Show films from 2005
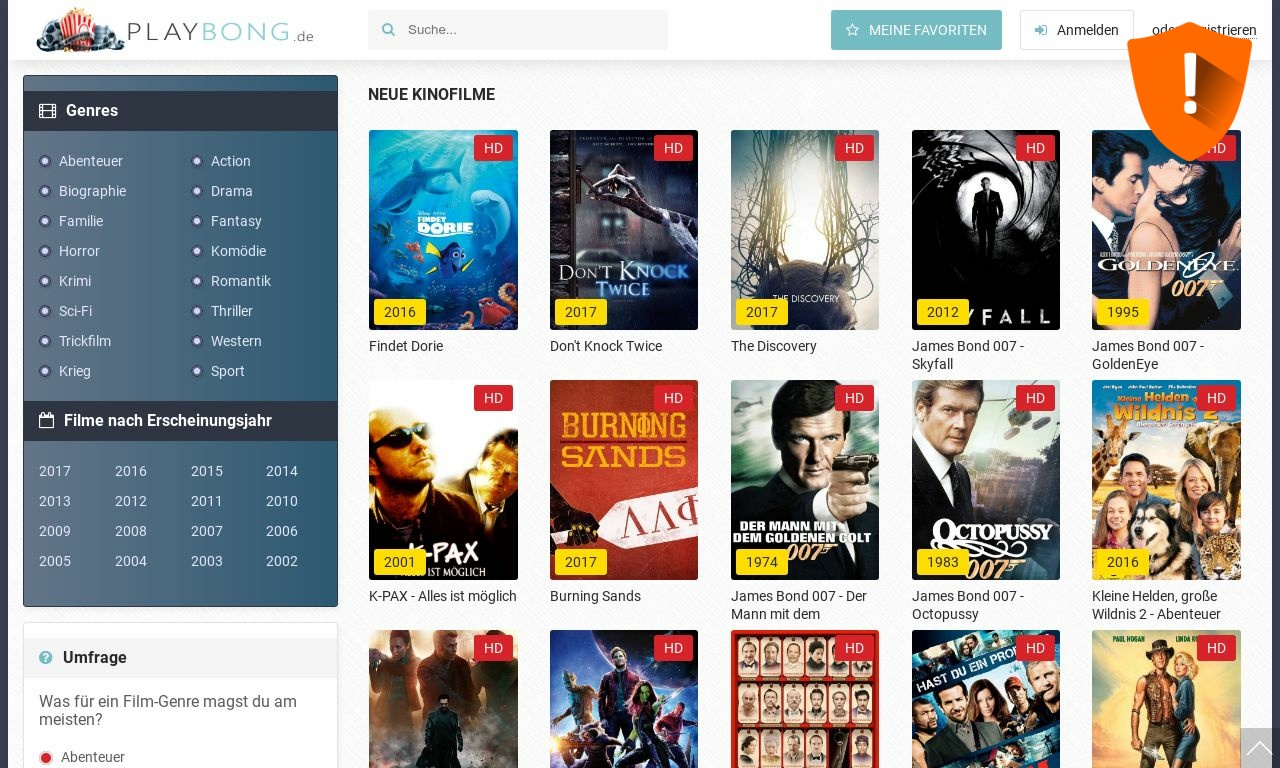The image size is (1280, 768). coord(55,561)
